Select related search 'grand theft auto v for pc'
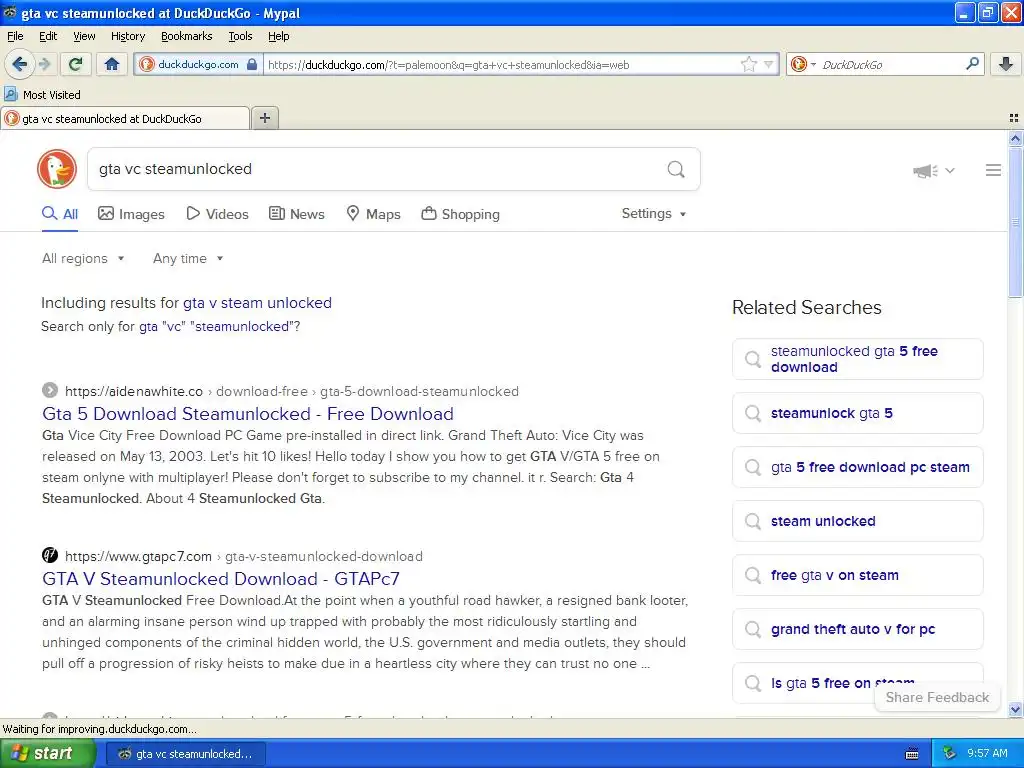 pos(857,630)
